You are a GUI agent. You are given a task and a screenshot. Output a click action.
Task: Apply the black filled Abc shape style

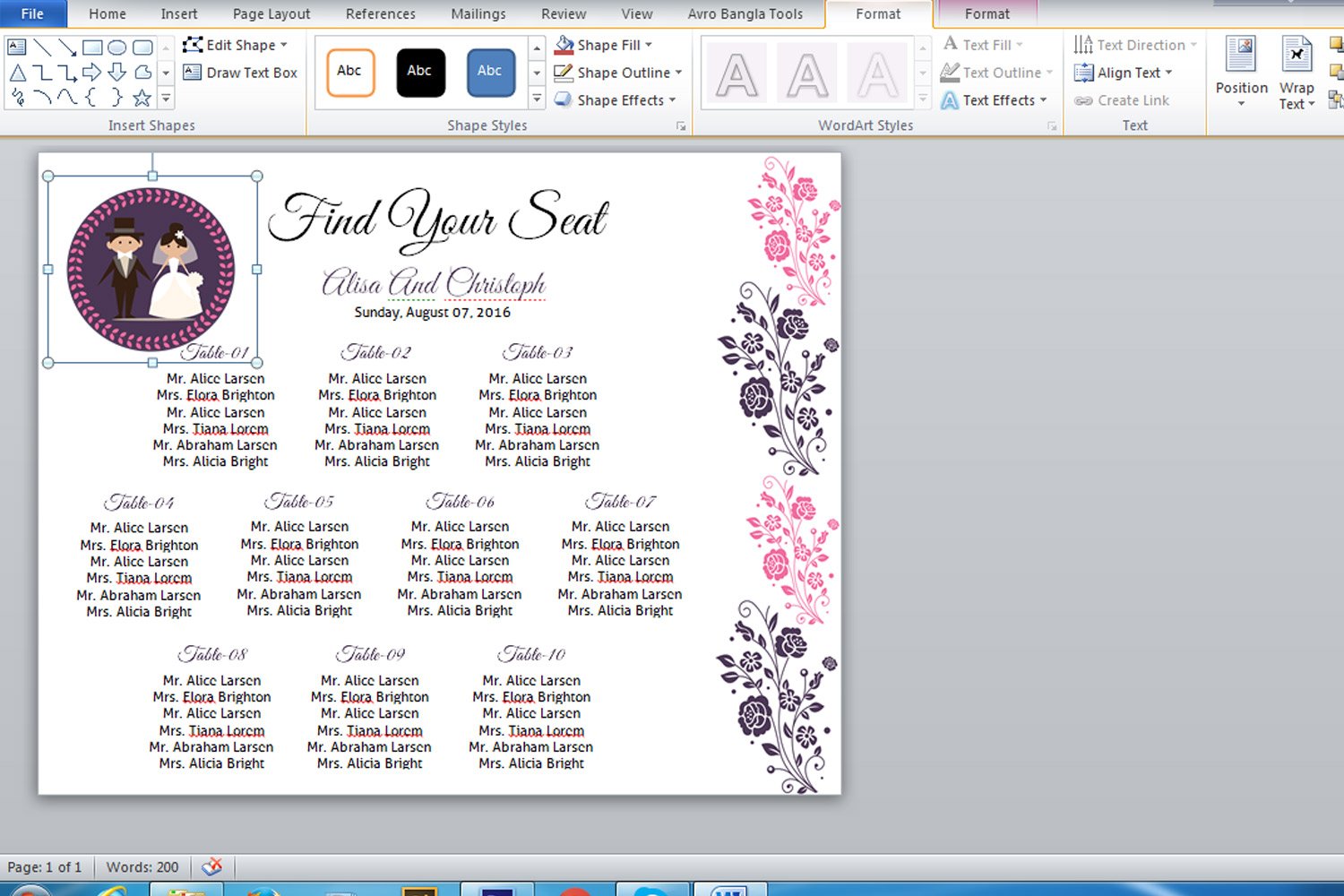coord(419,72)
